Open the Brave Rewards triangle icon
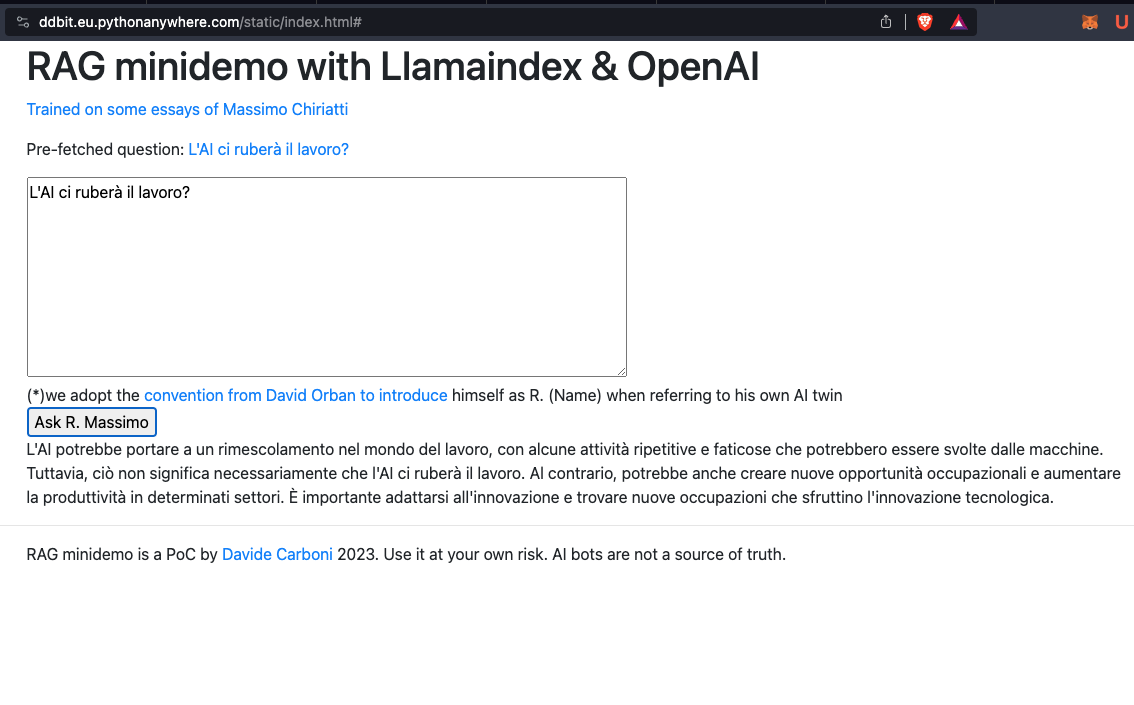Image resolution: width=1134 pixels, height=705 pixels. point(958,22)
